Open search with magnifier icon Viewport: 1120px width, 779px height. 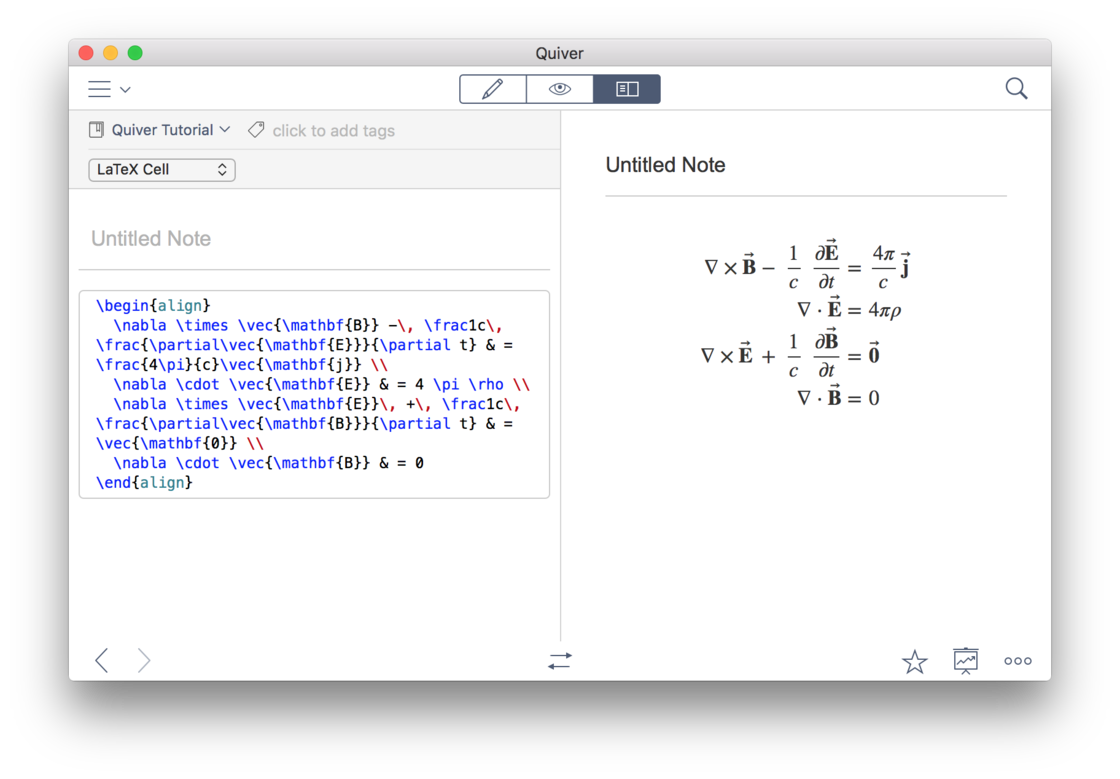pos(1016,89)
